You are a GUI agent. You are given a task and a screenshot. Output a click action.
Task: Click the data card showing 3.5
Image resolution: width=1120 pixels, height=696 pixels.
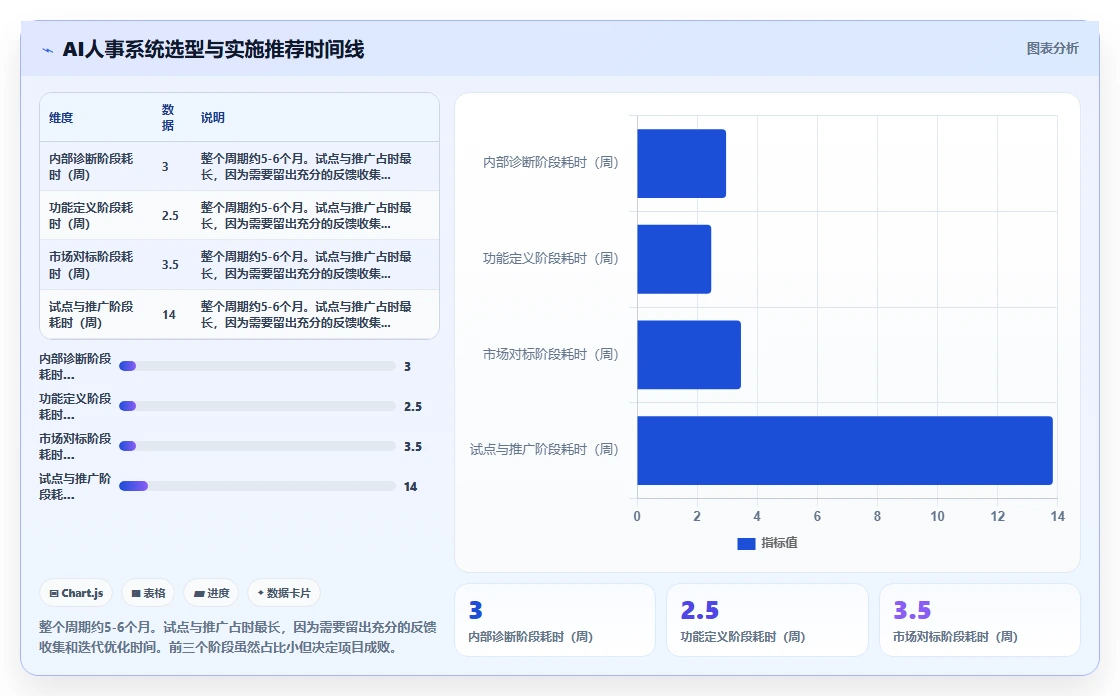pyautogui.click(x=979, y=620)
